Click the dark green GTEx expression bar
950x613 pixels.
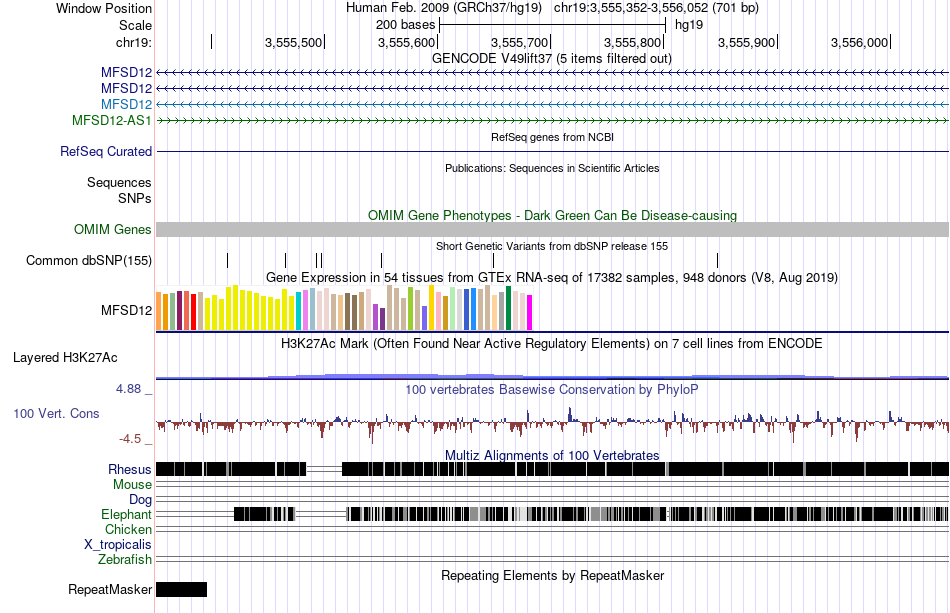508,308
